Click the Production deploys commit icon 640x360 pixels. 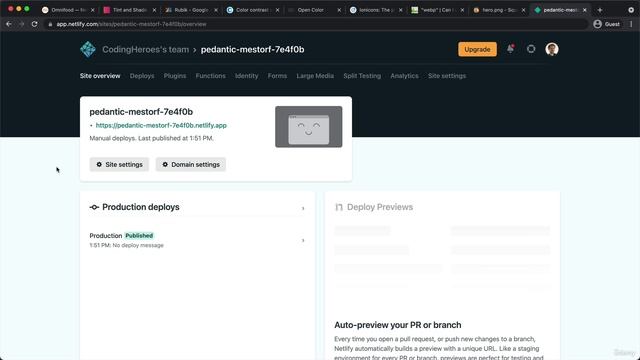94,207
